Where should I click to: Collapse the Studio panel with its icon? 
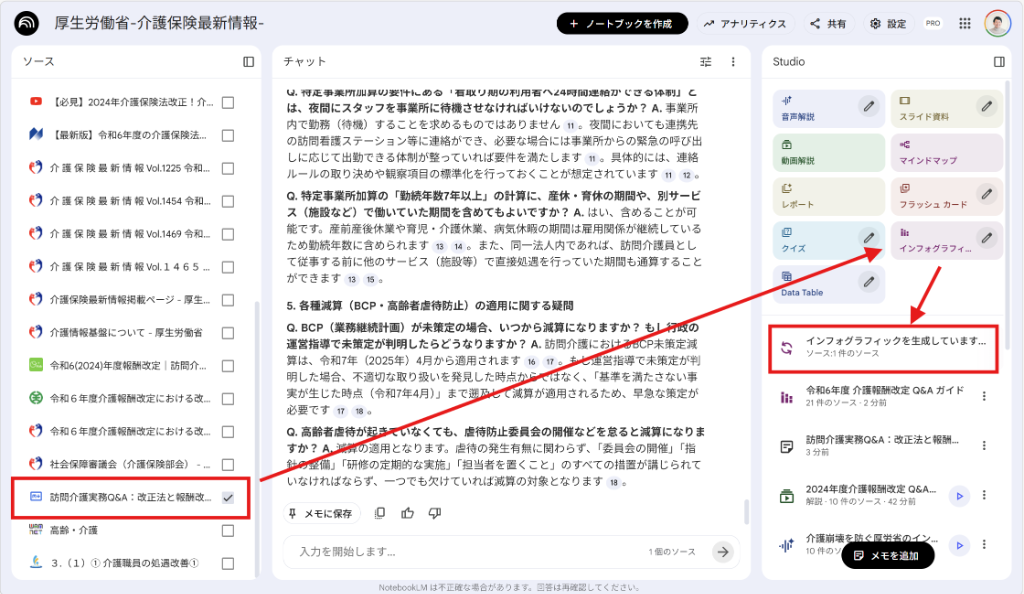[999, 61]
